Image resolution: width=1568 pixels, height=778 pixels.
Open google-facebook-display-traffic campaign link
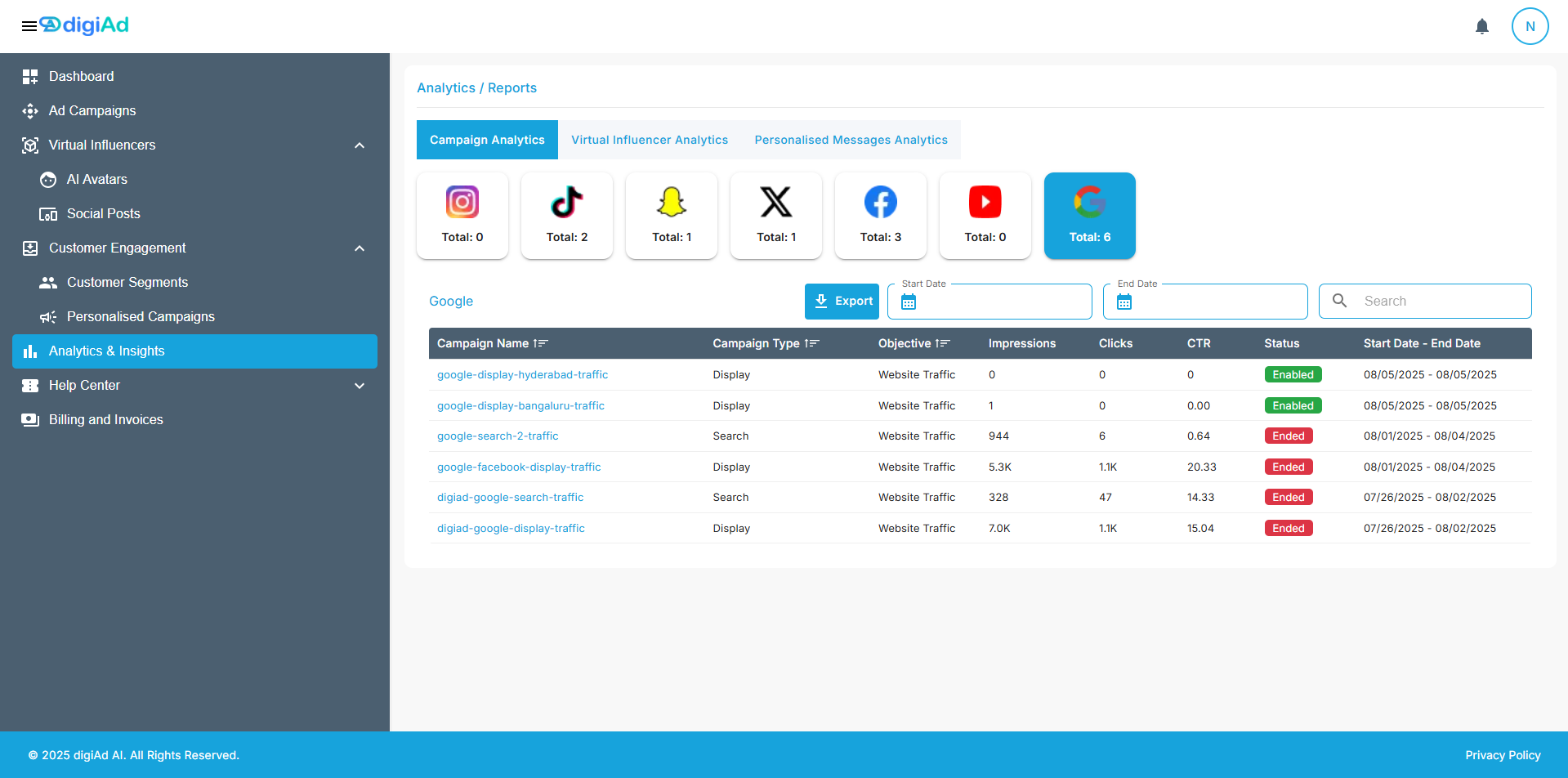point(519,467)
